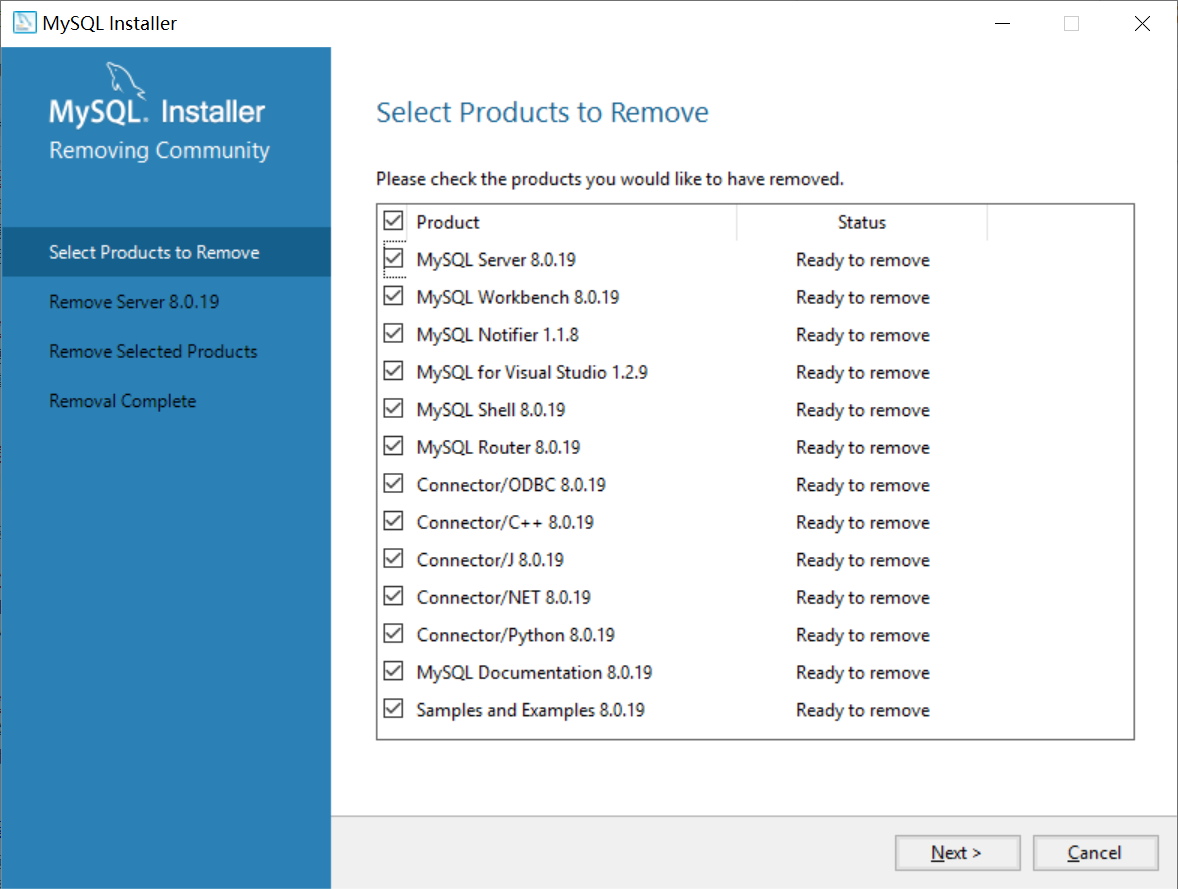
Task: Uncheck MySQL for Visual Studio 1.2.9 checkbox
Action: coord(393,371)
